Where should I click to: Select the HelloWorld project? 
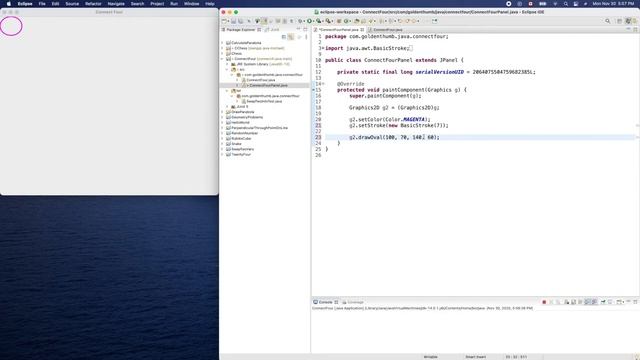pyautogui.click(x=240, y=122)
